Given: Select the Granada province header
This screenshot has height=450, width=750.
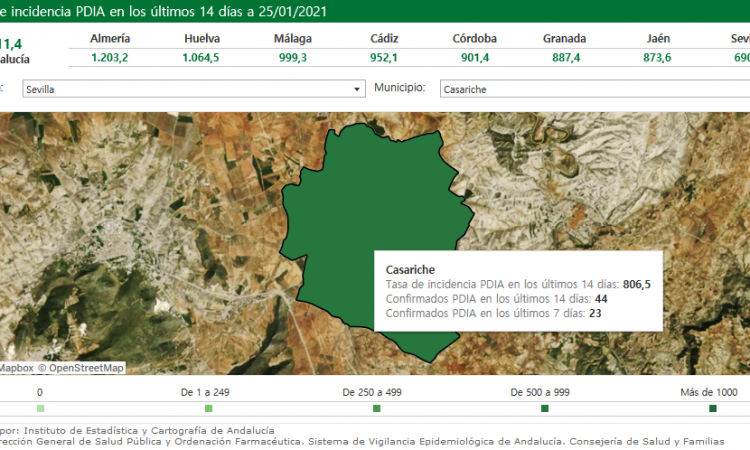Looking at the screenshot, I should point(564,38).
